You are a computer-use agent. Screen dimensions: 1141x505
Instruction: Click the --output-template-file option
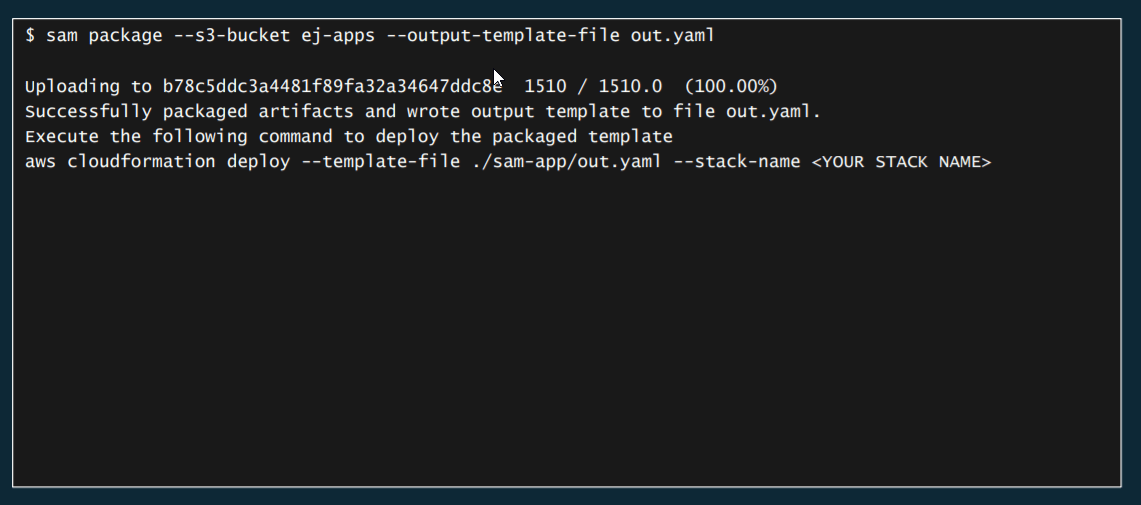click(503, 36)
